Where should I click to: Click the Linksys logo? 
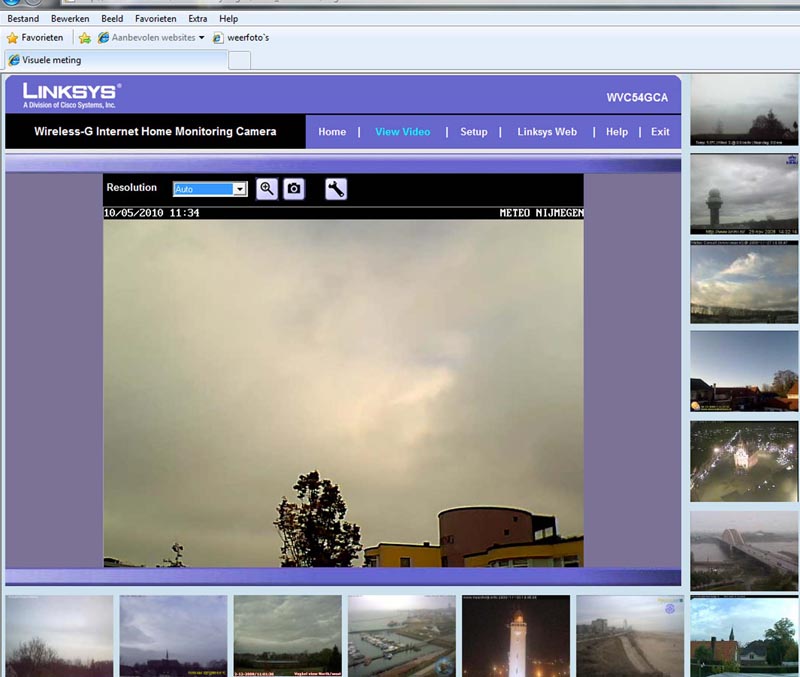(72, 95)
